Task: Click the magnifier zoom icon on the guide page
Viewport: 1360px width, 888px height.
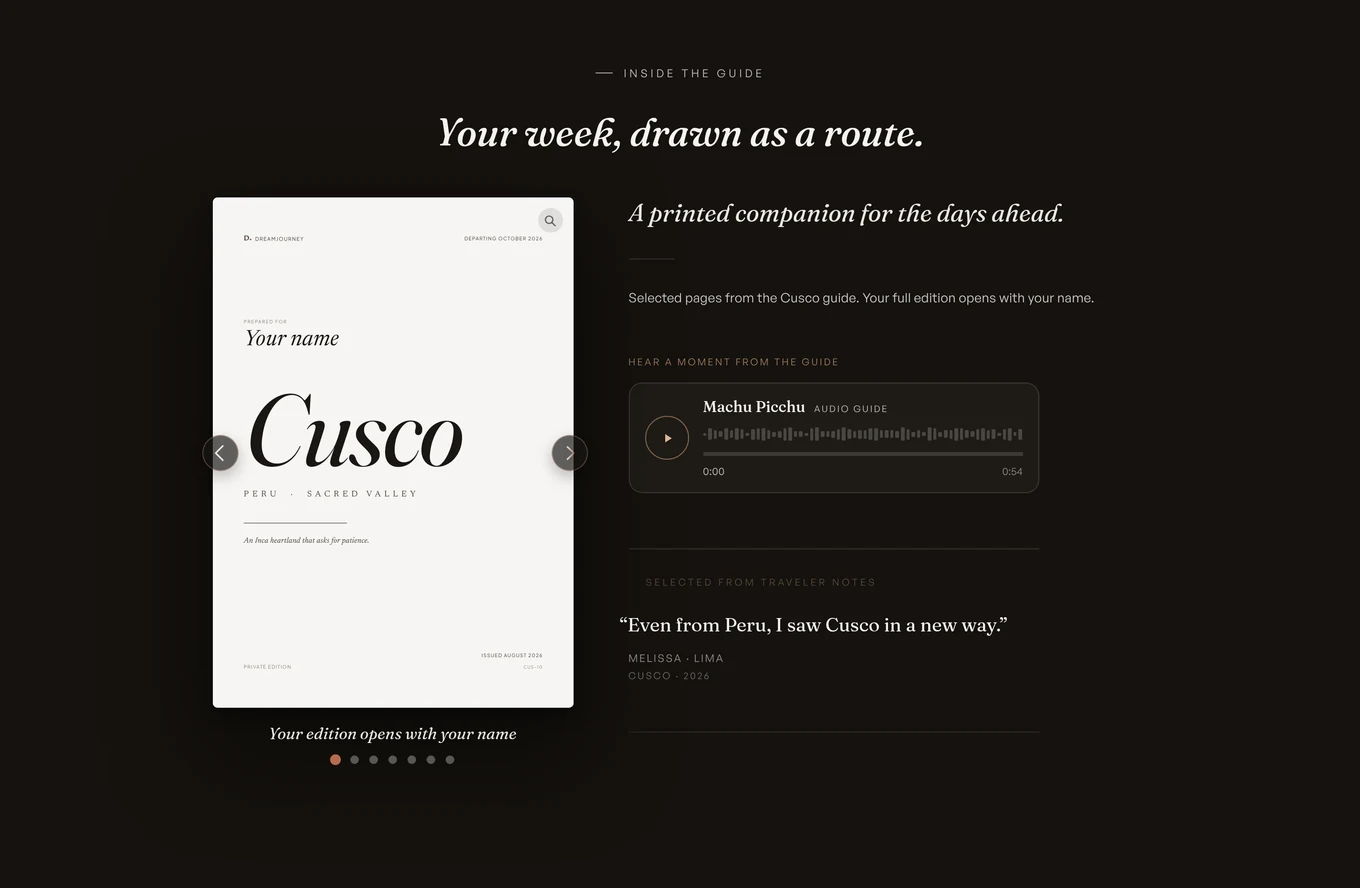Action: coord(550,220)
